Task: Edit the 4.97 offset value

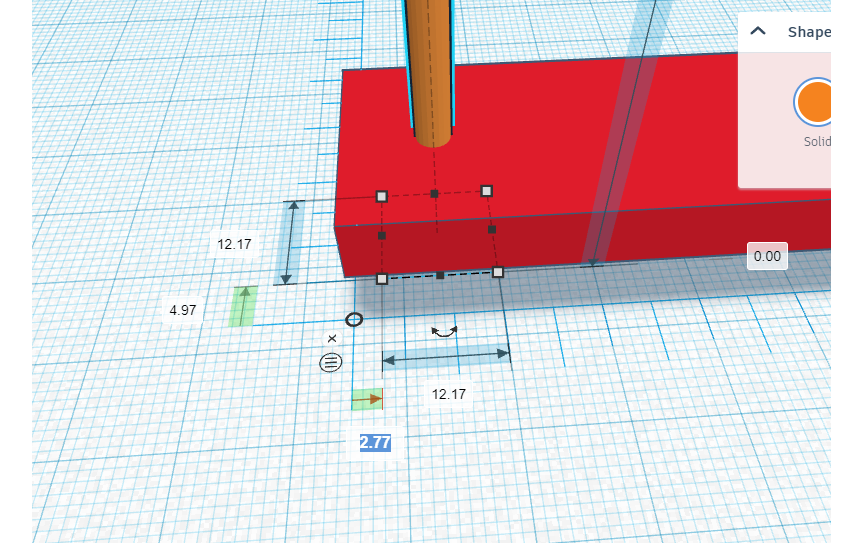Action: (x=183, y=310)
